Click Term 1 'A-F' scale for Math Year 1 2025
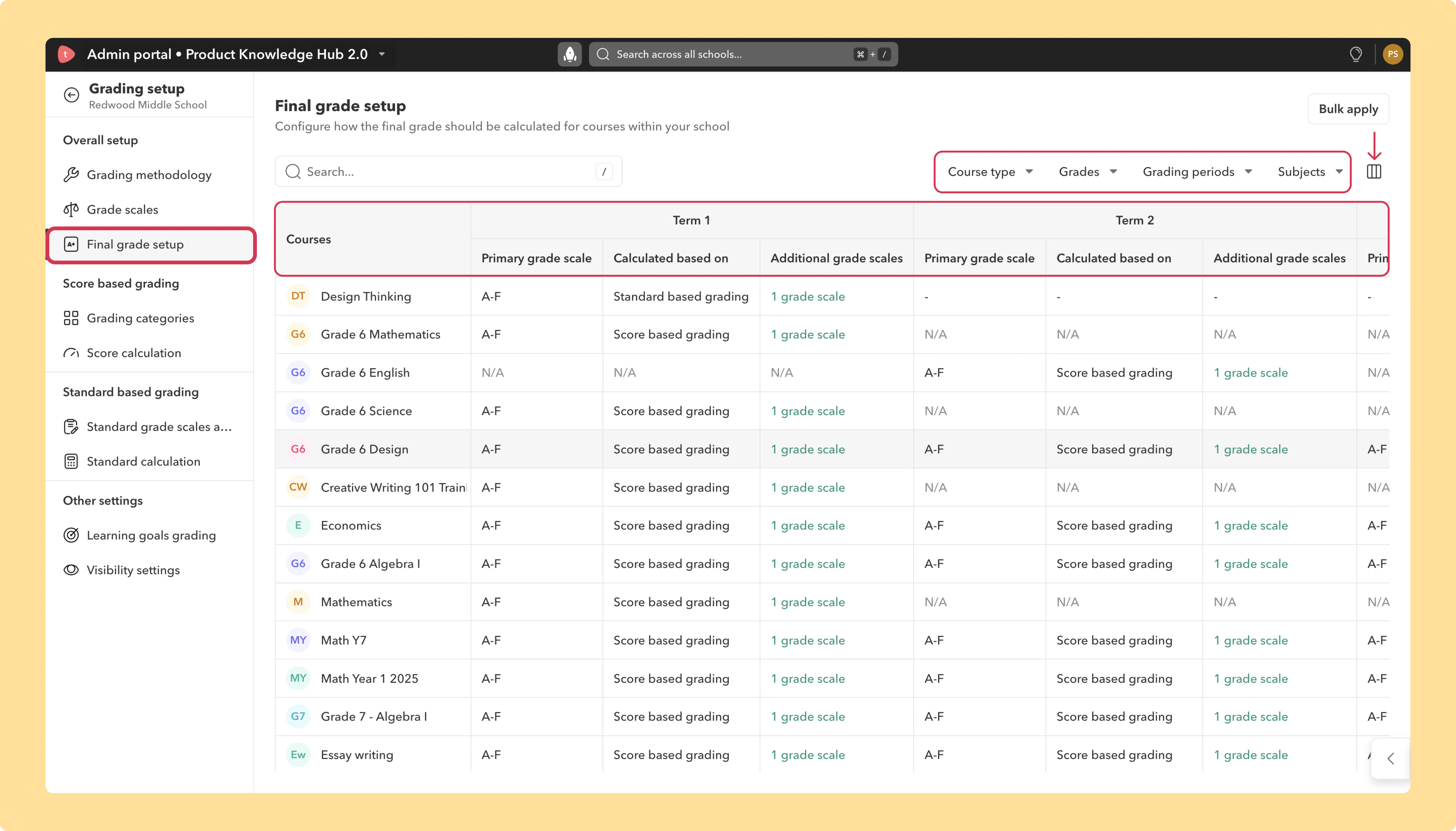 pyautogui.click(x=491, y=679)
